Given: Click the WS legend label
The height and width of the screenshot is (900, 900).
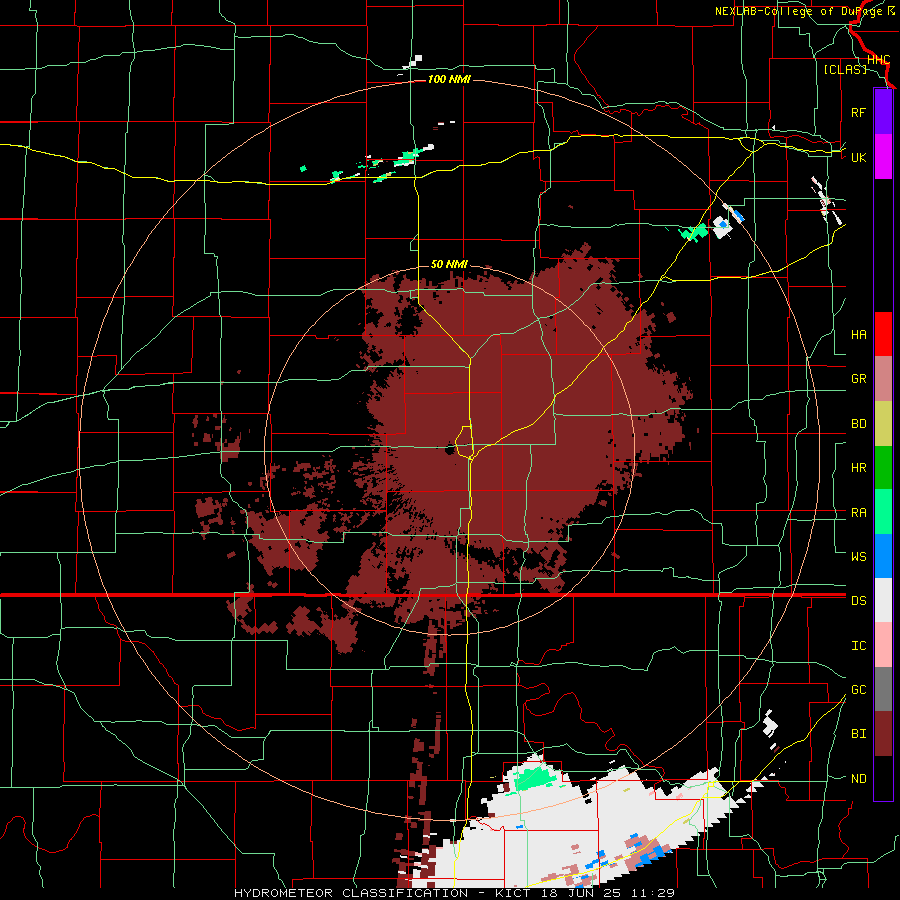Looking at the screenshot, I should pos(858,557).
